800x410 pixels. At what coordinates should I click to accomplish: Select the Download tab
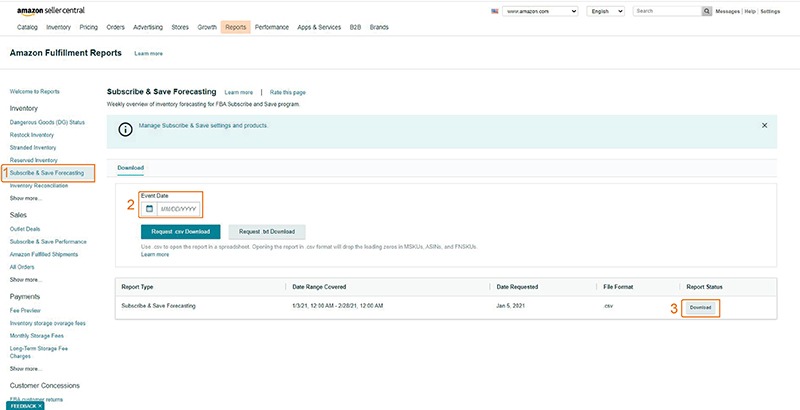pyautogui.click(x=131, y=168)
